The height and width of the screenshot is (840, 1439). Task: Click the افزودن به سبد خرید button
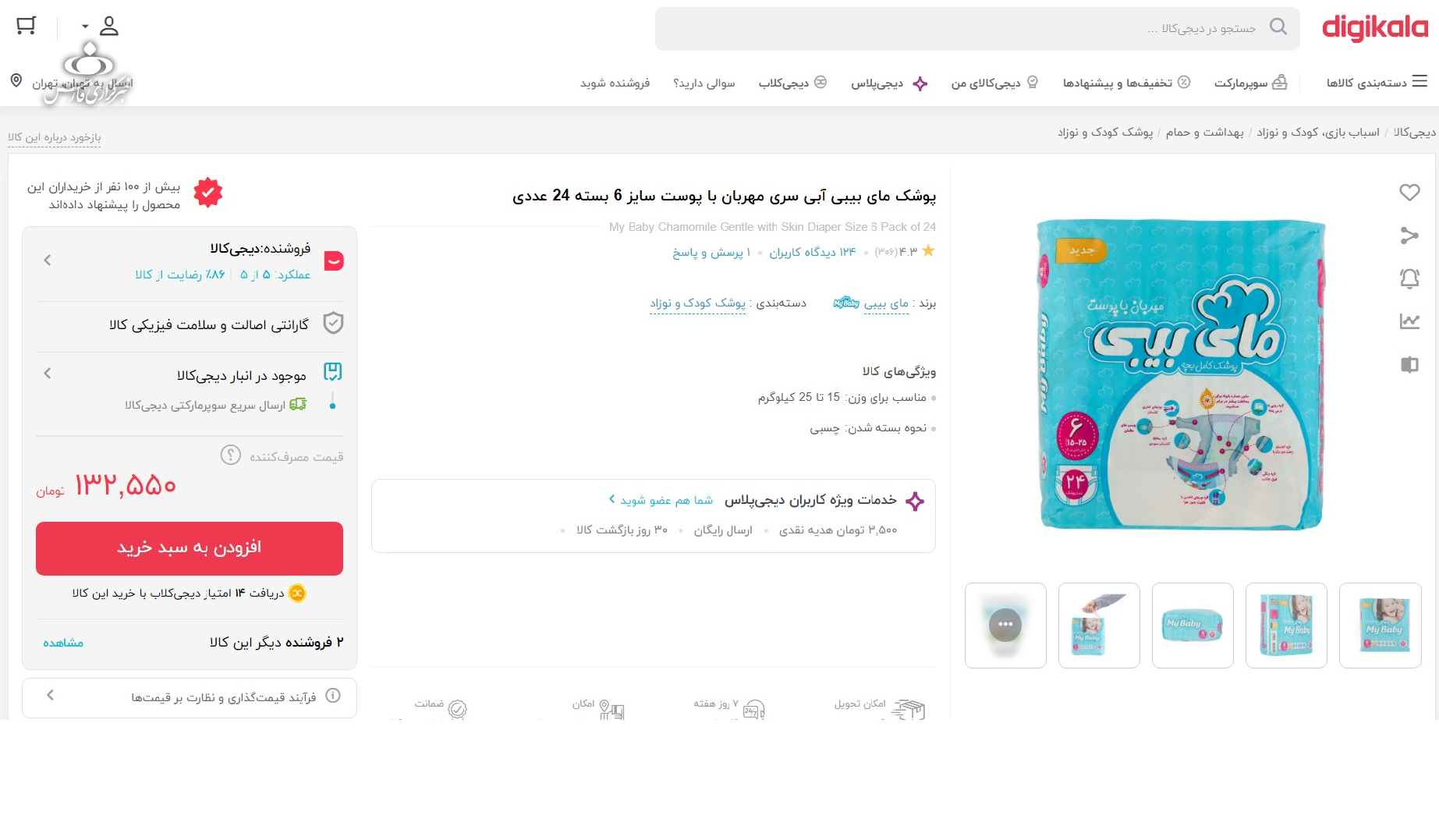coord(190,548)
